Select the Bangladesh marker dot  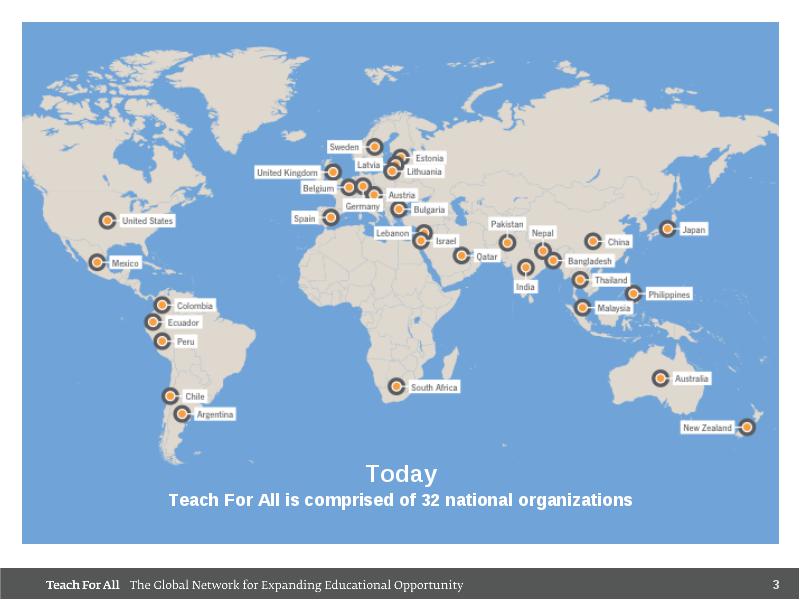(553, 261)
